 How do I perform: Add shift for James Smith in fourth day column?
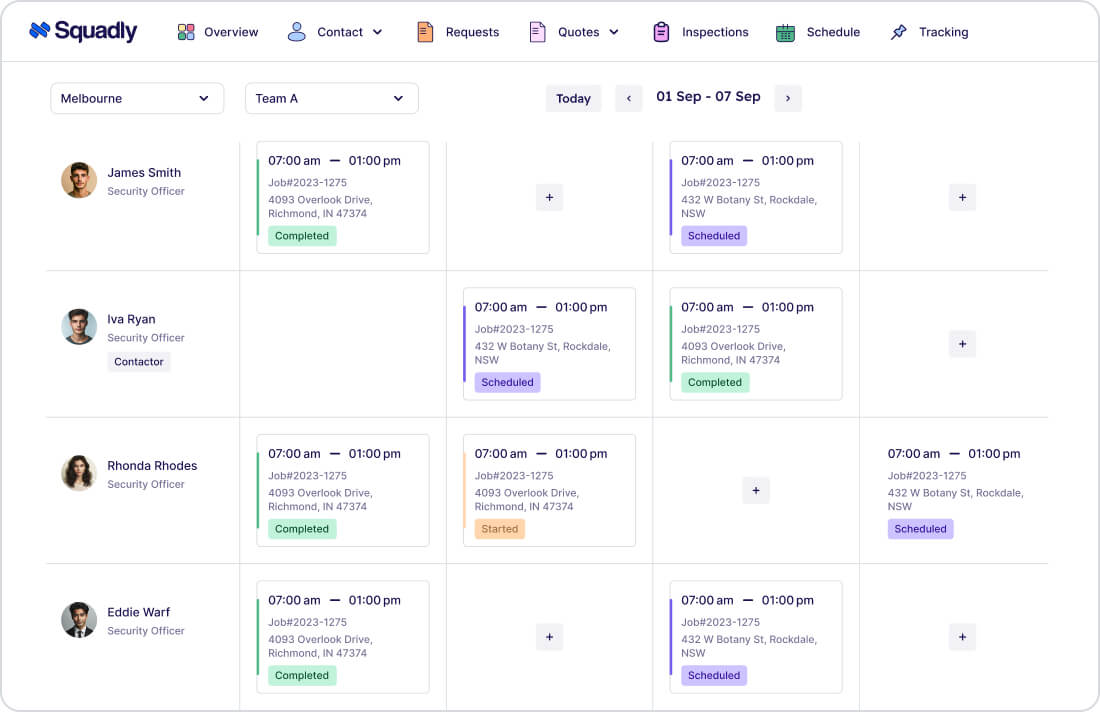click(962, 198)
